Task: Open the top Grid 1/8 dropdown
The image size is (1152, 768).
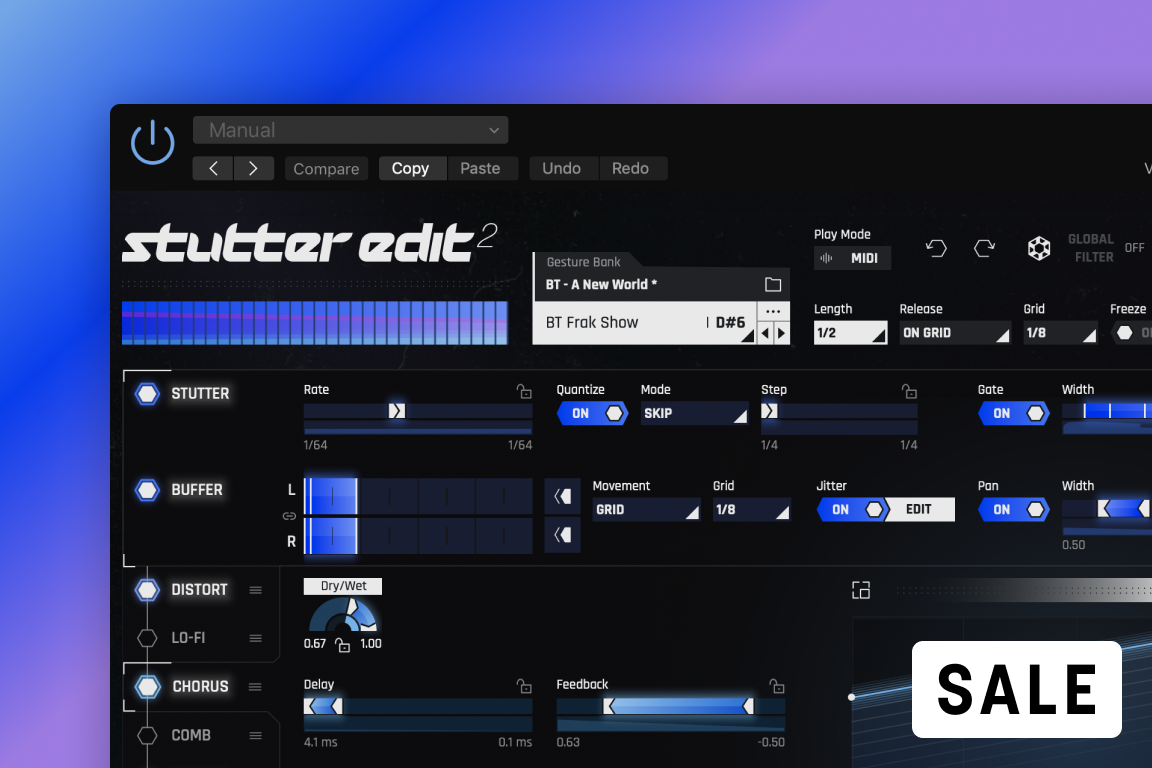Action: tap(1060, 333)
